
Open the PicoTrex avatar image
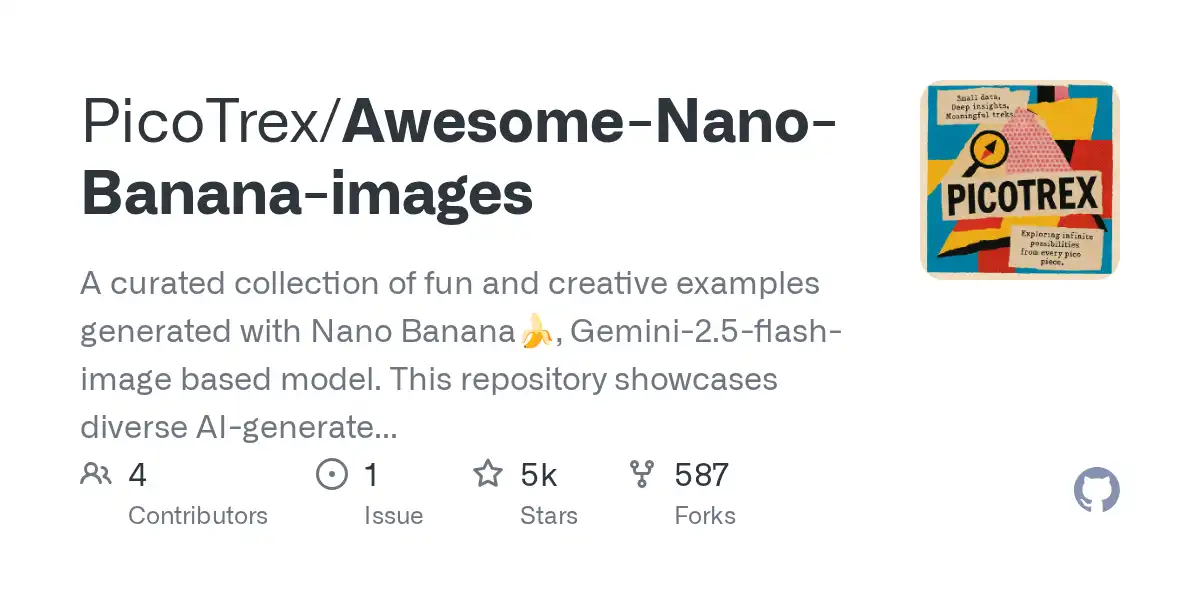coord(1020,180)
